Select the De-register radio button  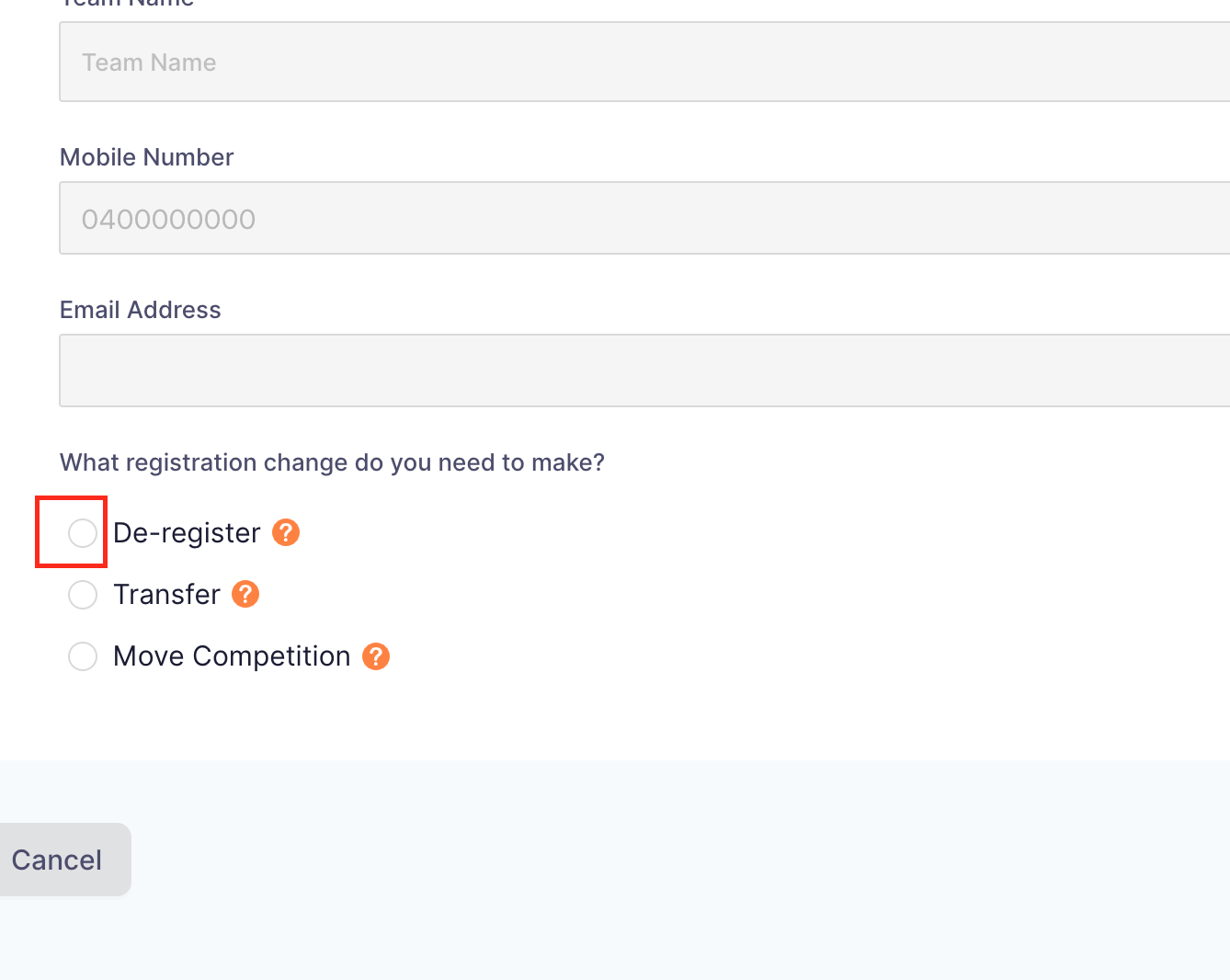point(83,532)
